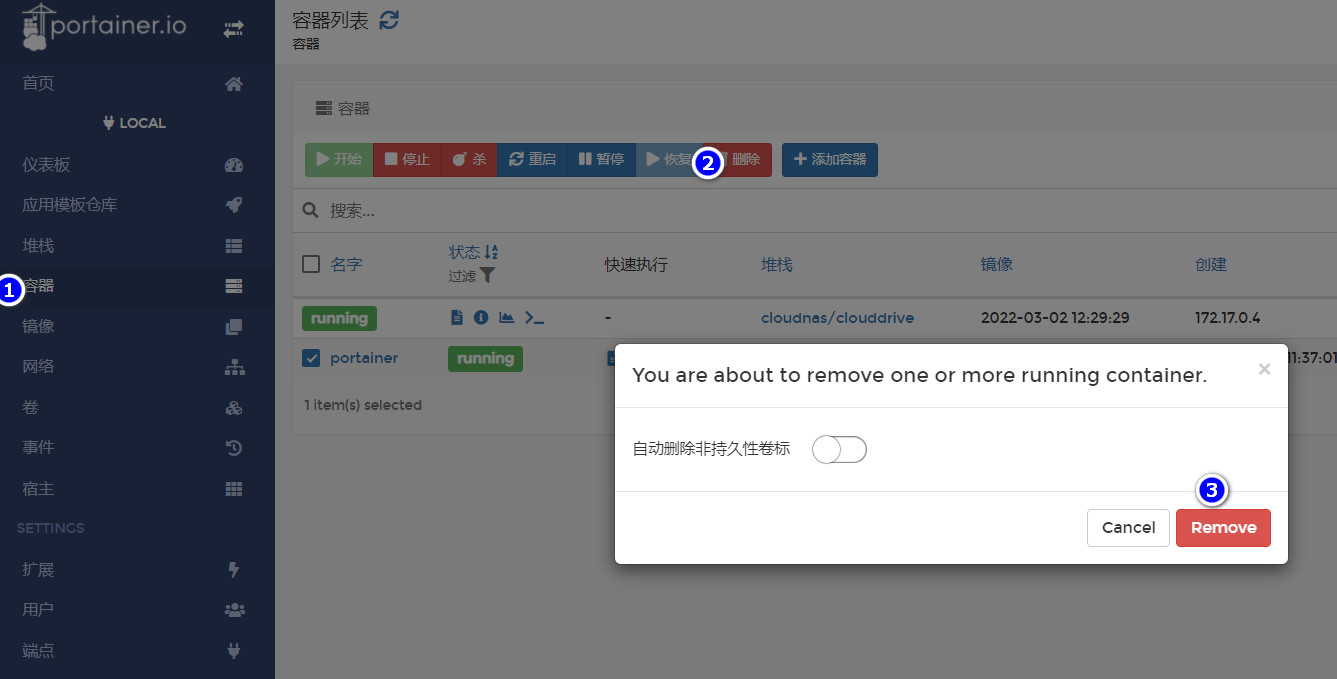Click the 添加容器 add container button
Image resolution: width=1337 pixels, height=679 pixels.
pos(830,160)
